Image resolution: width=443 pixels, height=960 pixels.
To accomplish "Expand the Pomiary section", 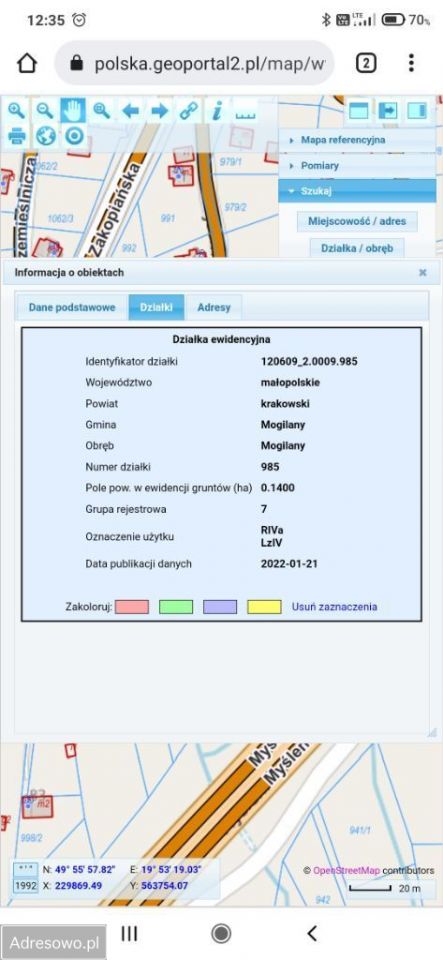I will coord(357,166).
